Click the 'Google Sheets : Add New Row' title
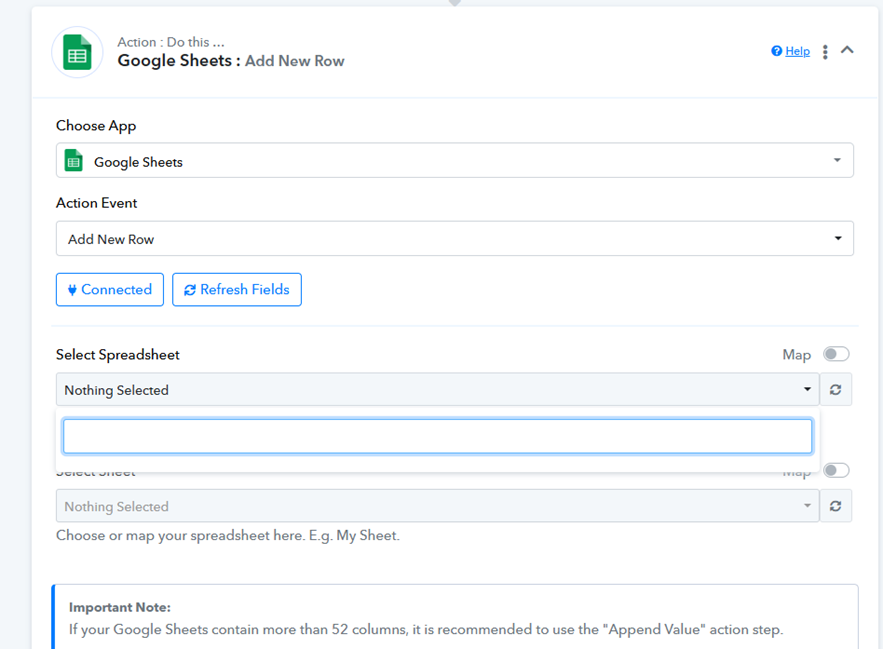The width and height of the screenshot is (883, 649). pyautogui.click(x=231, y=61)
